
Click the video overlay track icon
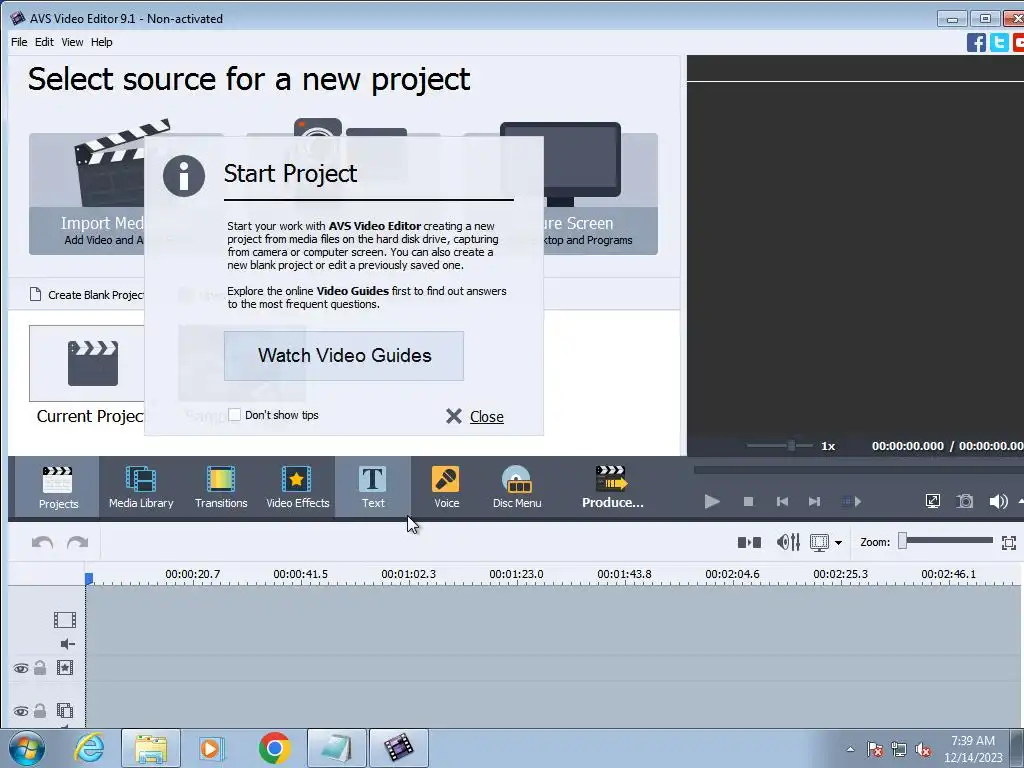(x=65, y=711)
